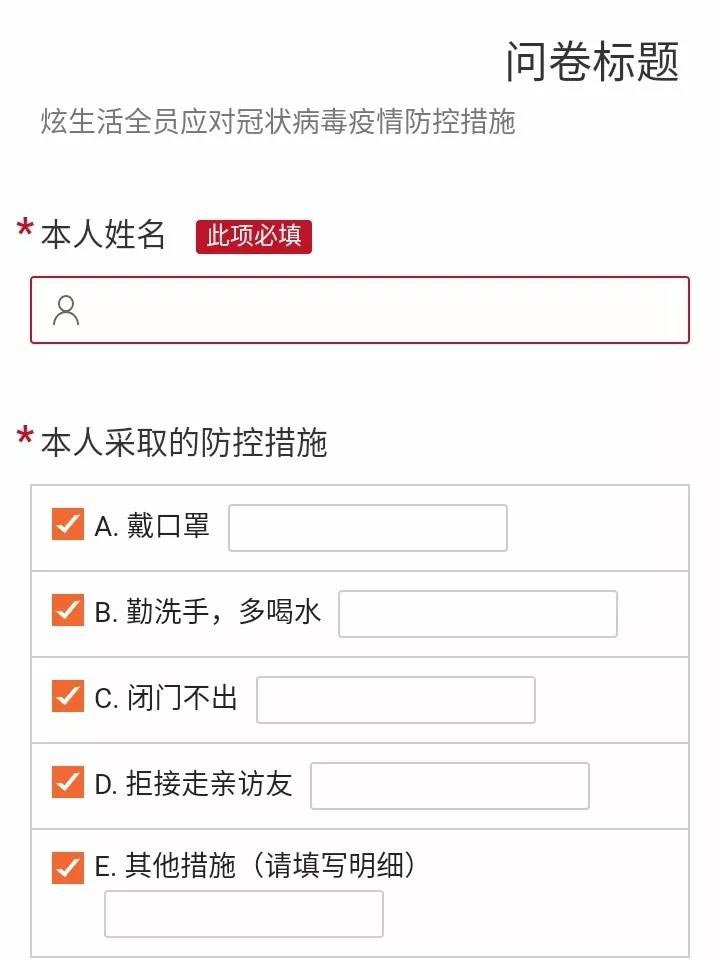Focus text box next to 拒接走亲访友
Viewport: 720px width, 960px height.
click(450, 786)
